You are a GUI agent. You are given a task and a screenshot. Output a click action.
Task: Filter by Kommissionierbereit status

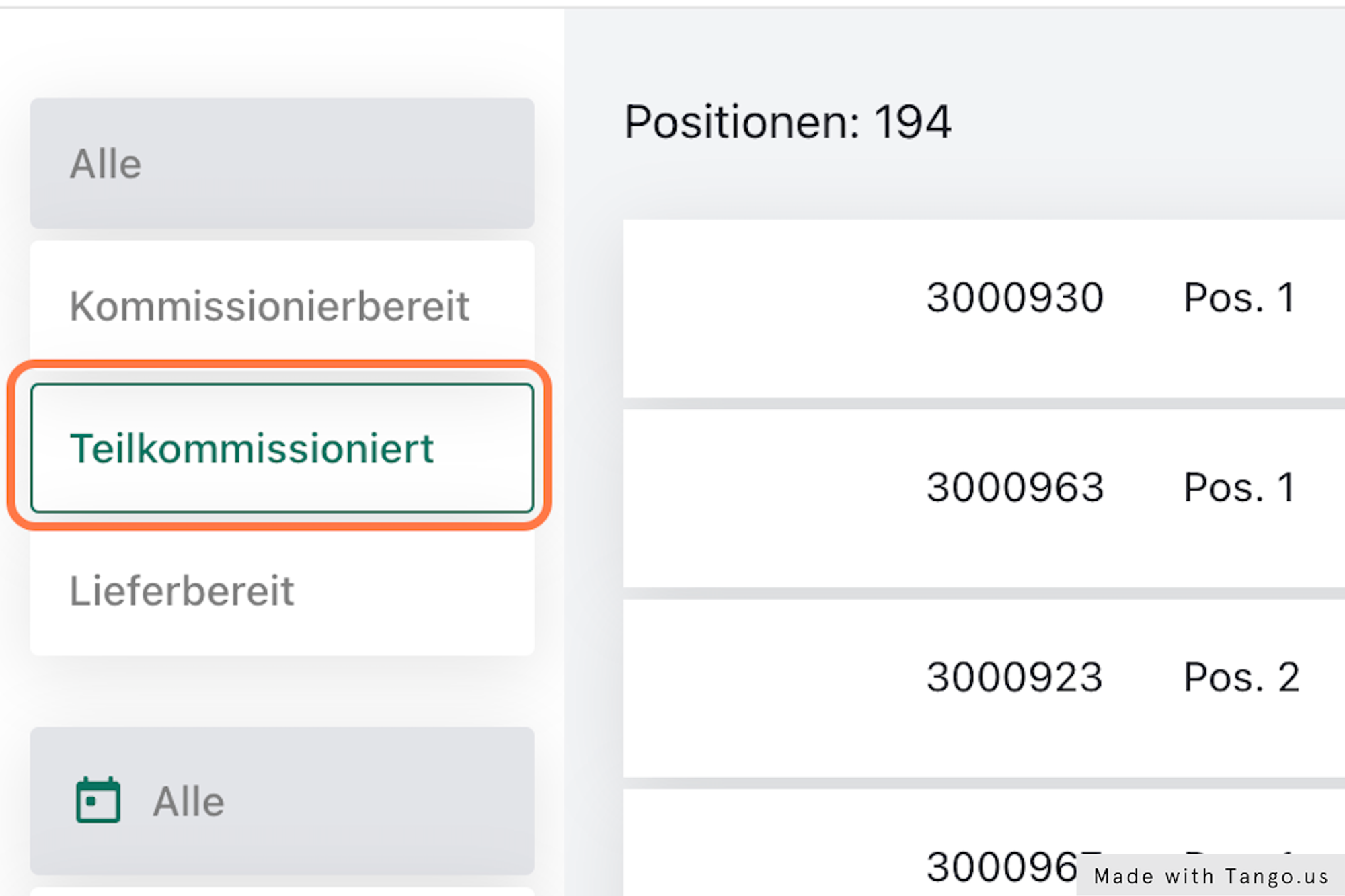point(282,306)
